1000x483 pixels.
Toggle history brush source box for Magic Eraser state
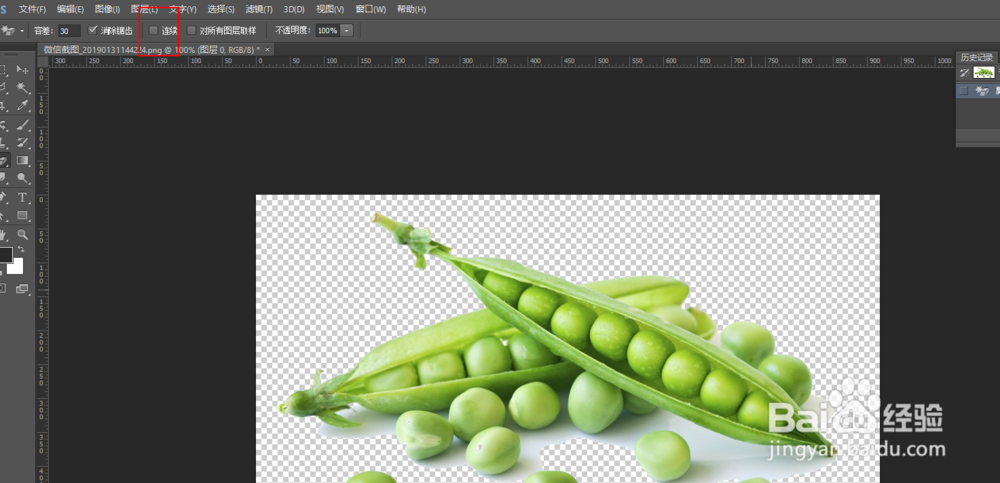click(964, 91)
